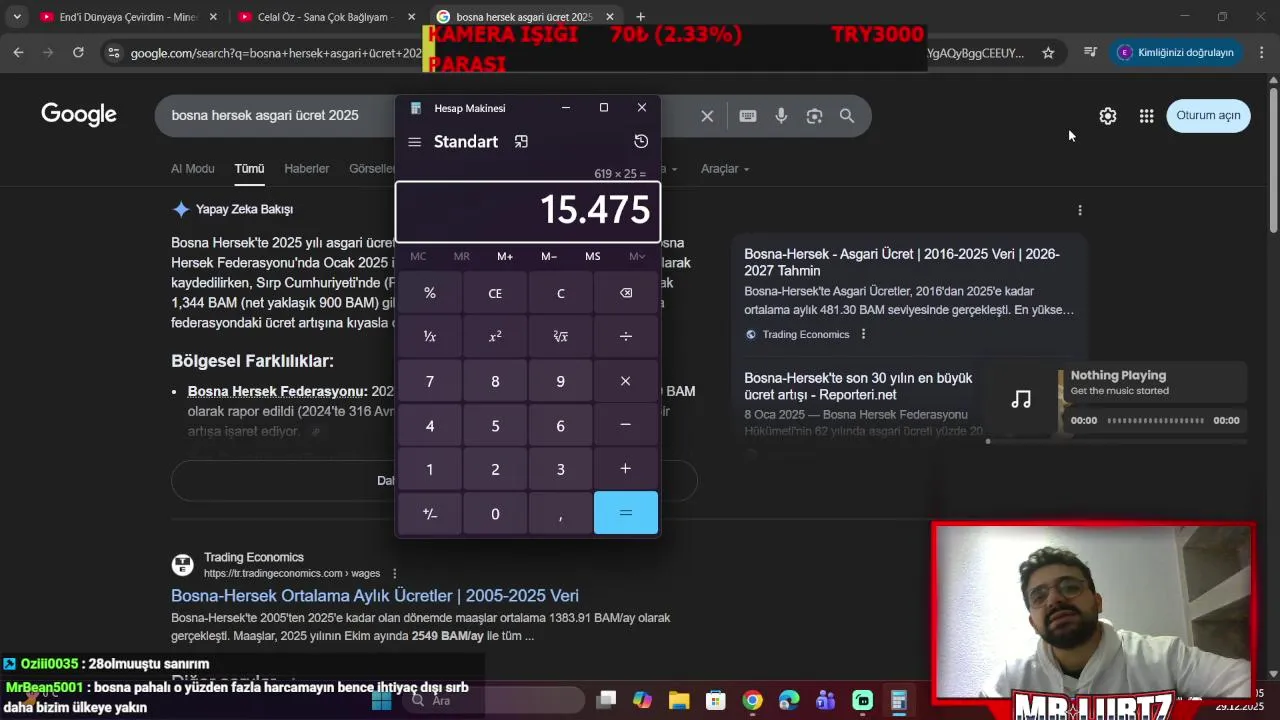This screenshot has width=1280, height=720.
Task: Click the multiply key
Action: click(x=626, y=381)
